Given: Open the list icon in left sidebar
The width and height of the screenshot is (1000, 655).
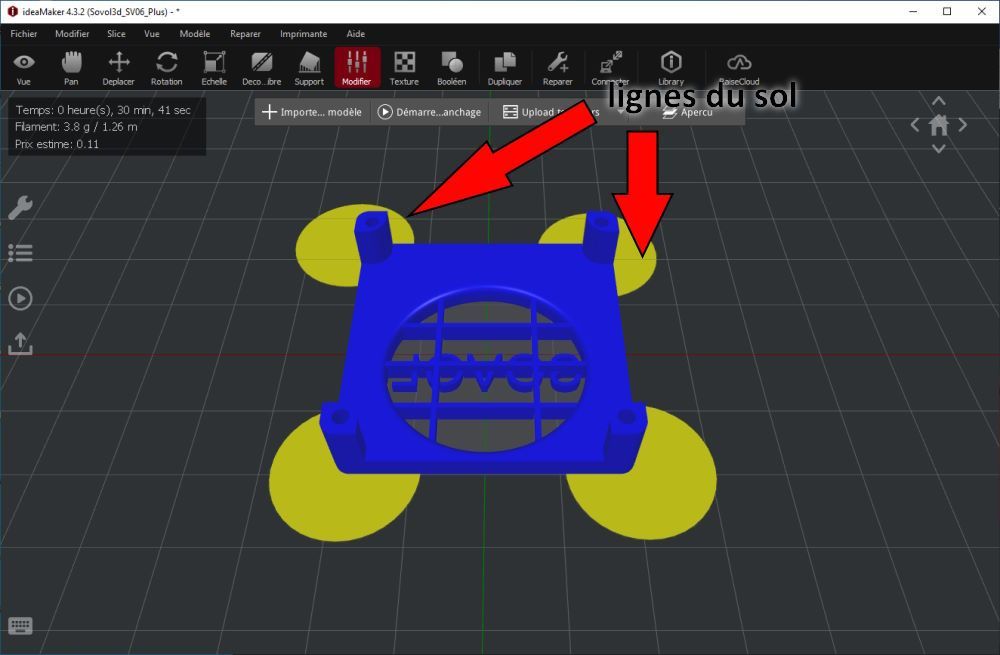Looking at the screenshot, I should 20,253.
